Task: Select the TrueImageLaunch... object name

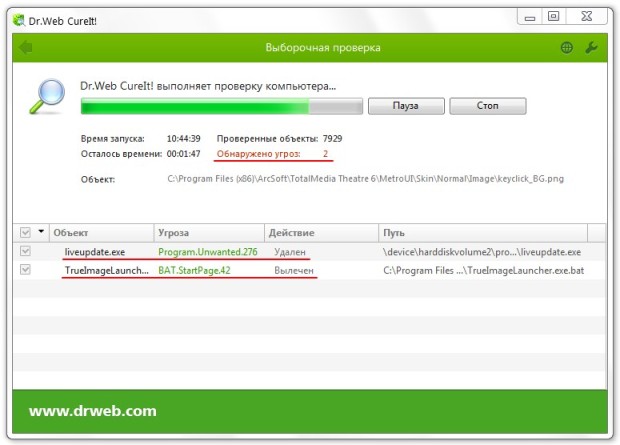Action: tap(107, 271)
